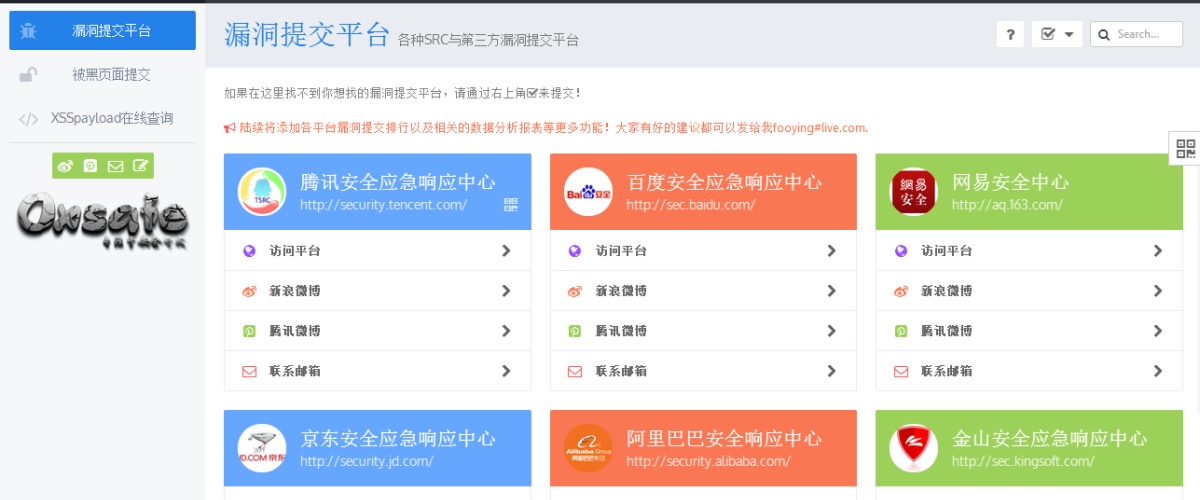This screenshot has width=1200, height=500.
Task: Open XSSpayload在线查询 sidebar menu item
Action: coord(102,118)
